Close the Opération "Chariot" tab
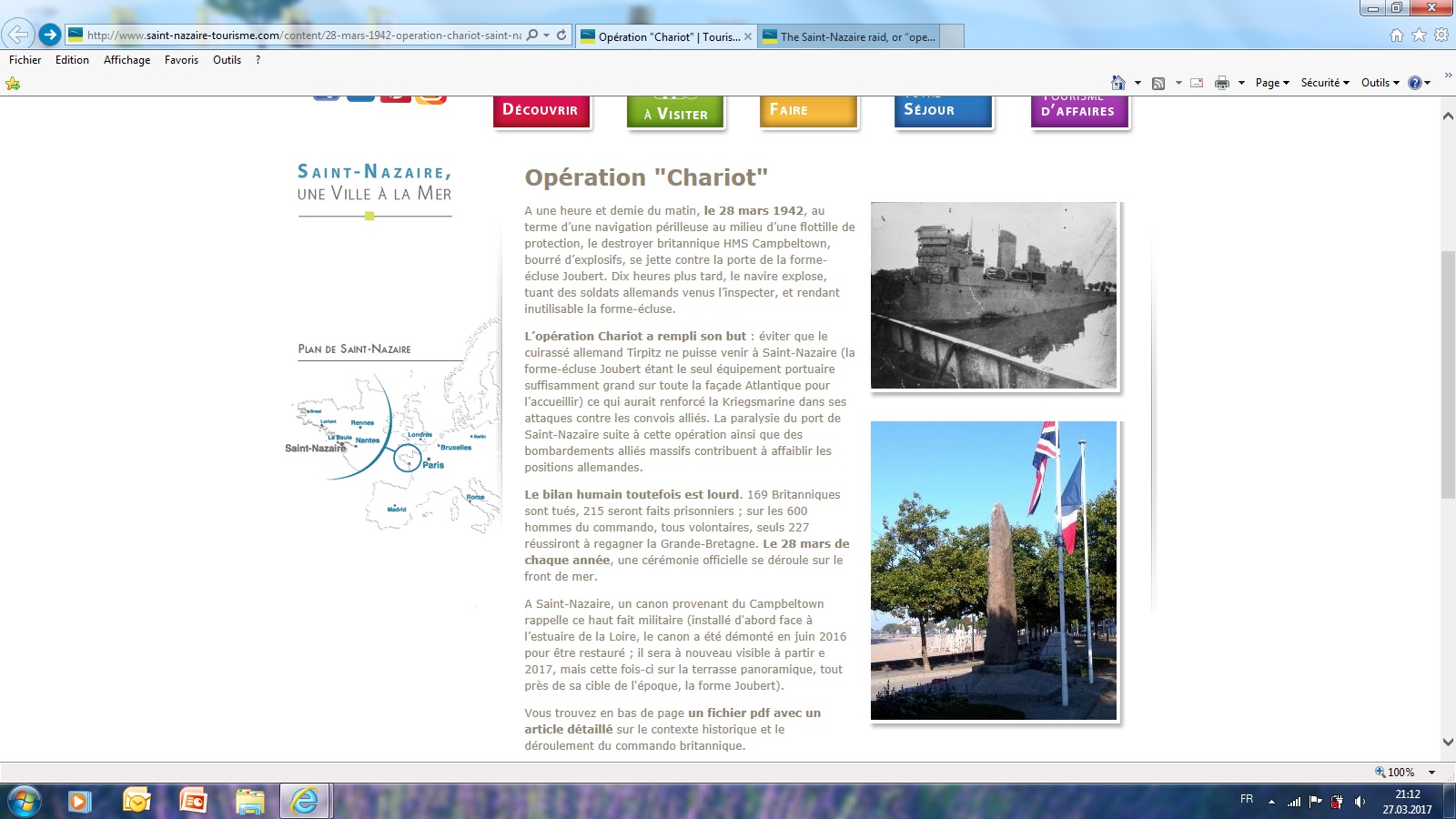This screenshot has height=819, width=1456. [748, 36]
